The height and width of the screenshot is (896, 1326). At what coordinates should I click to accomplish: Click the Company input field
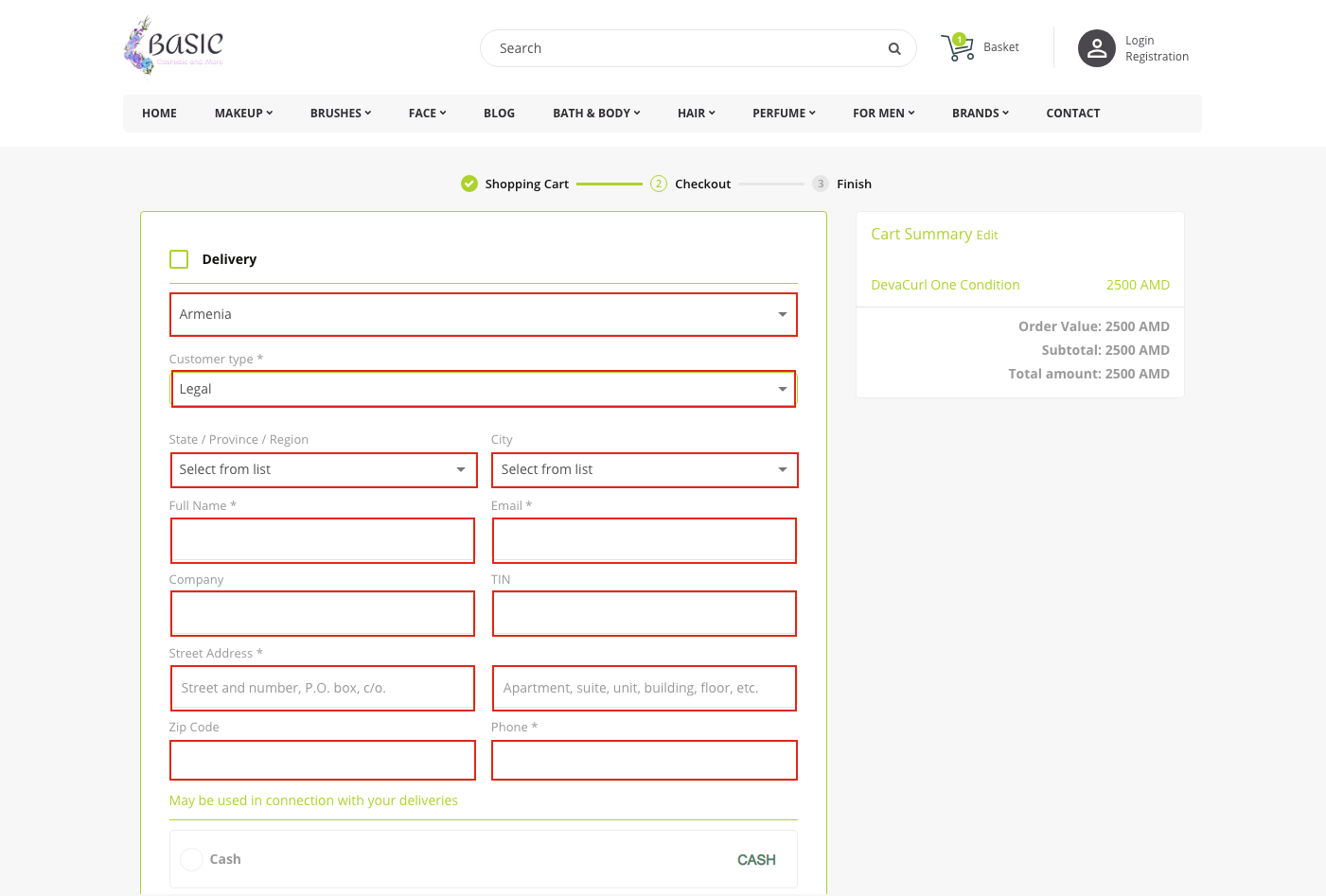coord(323,614)
